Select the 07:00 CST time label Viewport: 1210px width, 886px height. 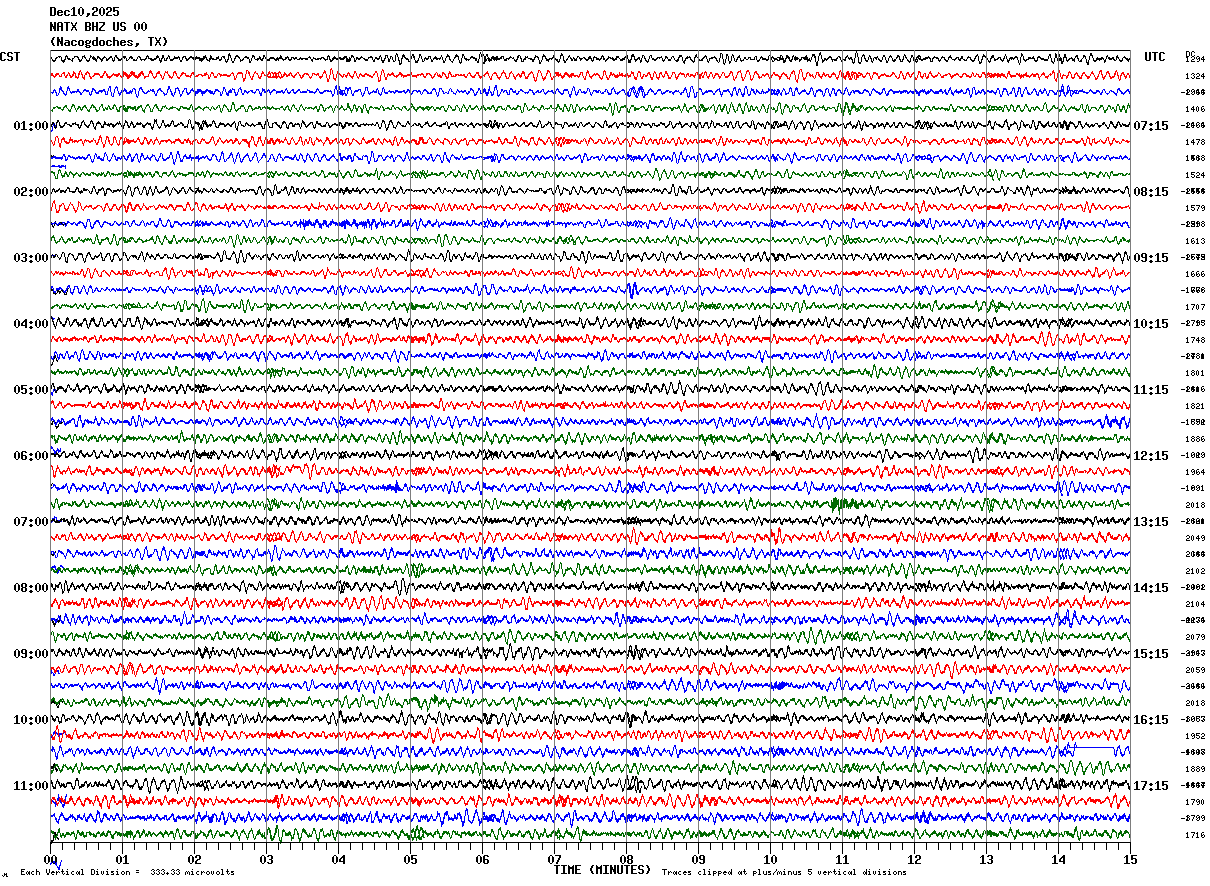(x=31, y=522)
